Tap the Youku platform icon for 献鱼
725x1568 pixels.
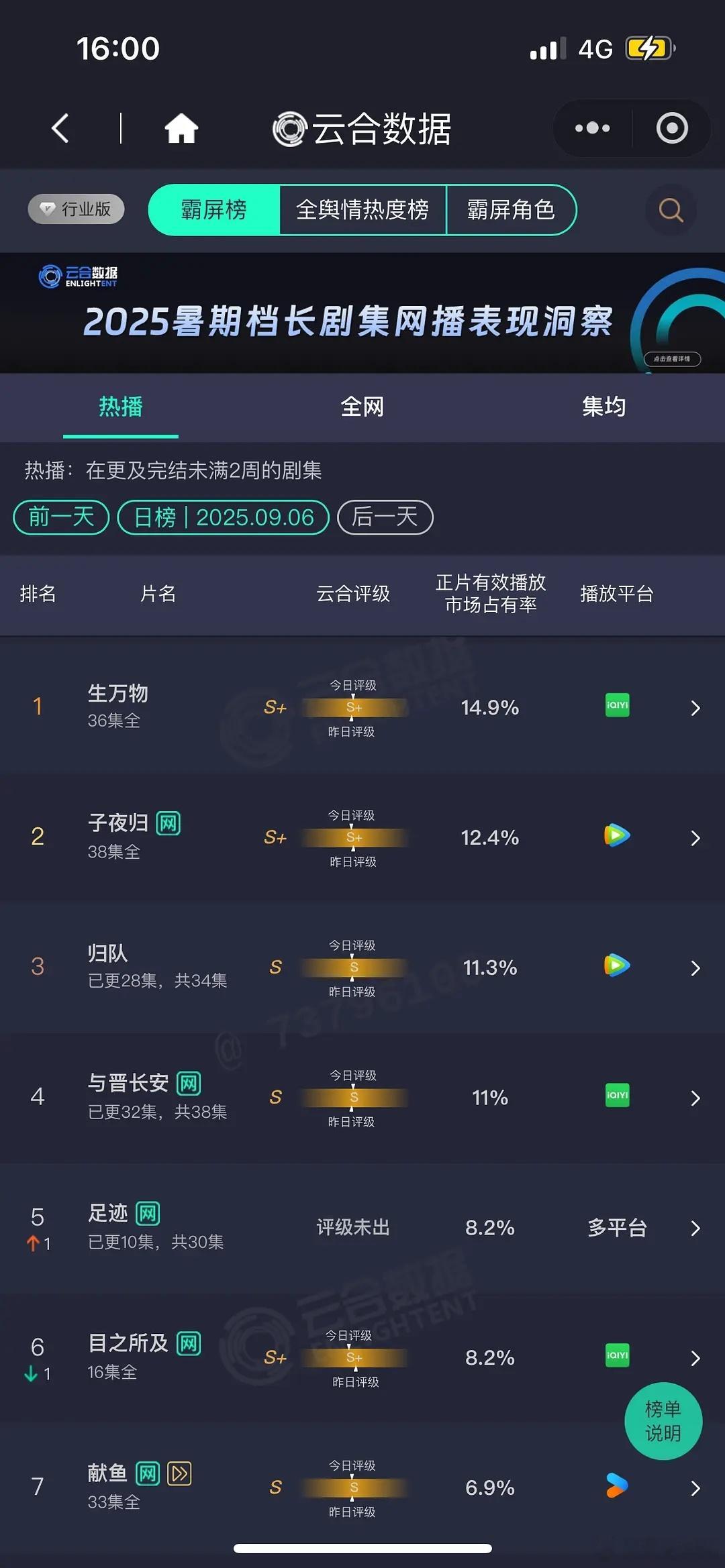(x=617, y=1486)
